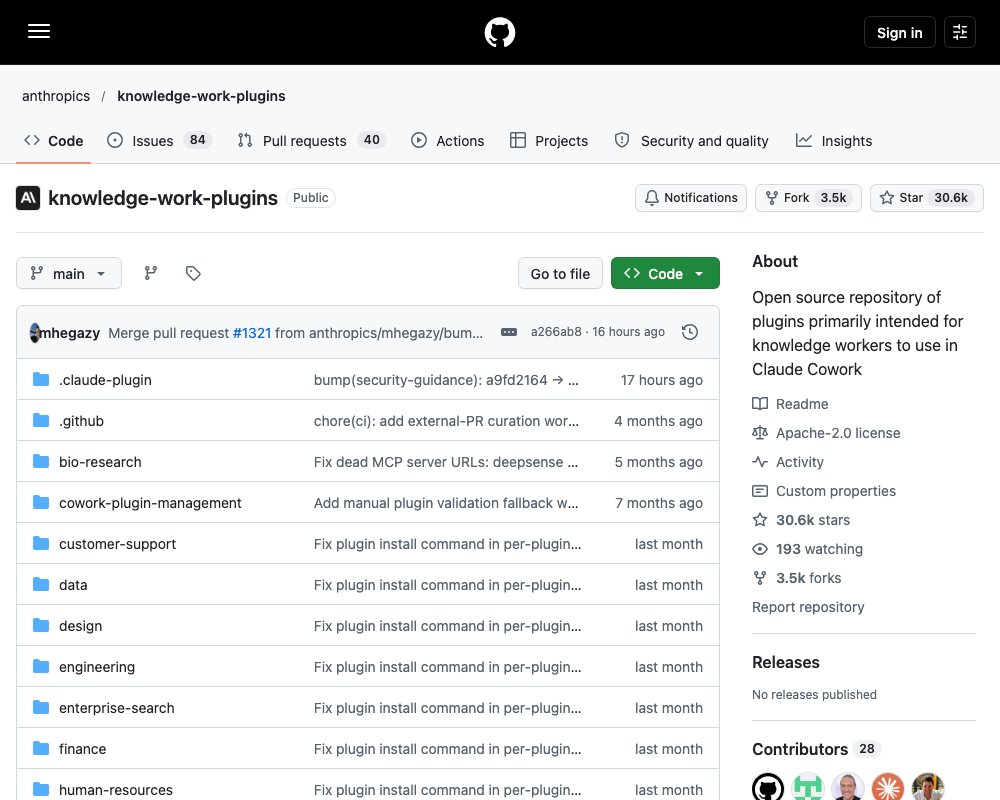The width and height of the screenshot is (1000, 800).
Task: Open the human-resources folder
Action: 115,790
